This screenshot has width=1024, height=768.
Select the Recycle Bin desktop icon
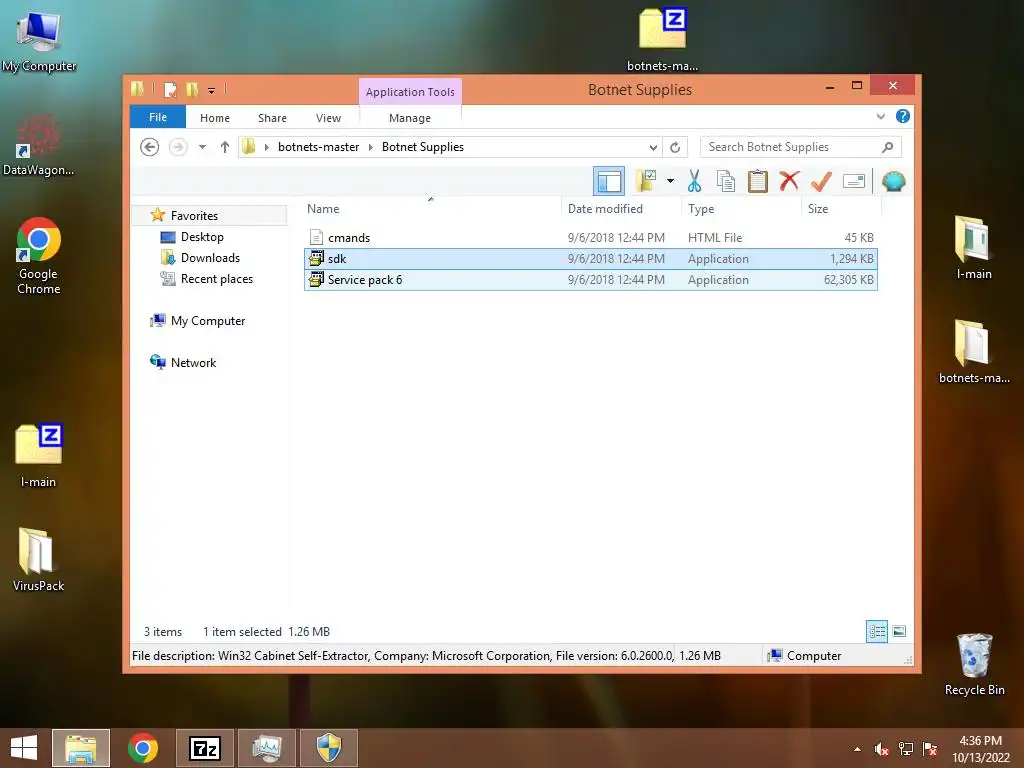(x=974, y=665)
